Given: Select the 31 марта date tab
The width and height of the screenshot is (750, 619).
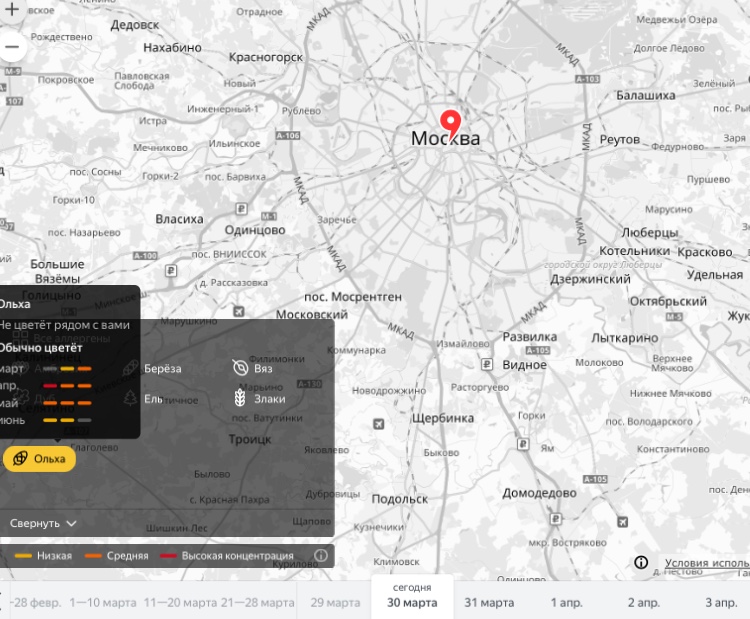Looking at the screenshot, I should pyautogui.click(x=488, y=602).
